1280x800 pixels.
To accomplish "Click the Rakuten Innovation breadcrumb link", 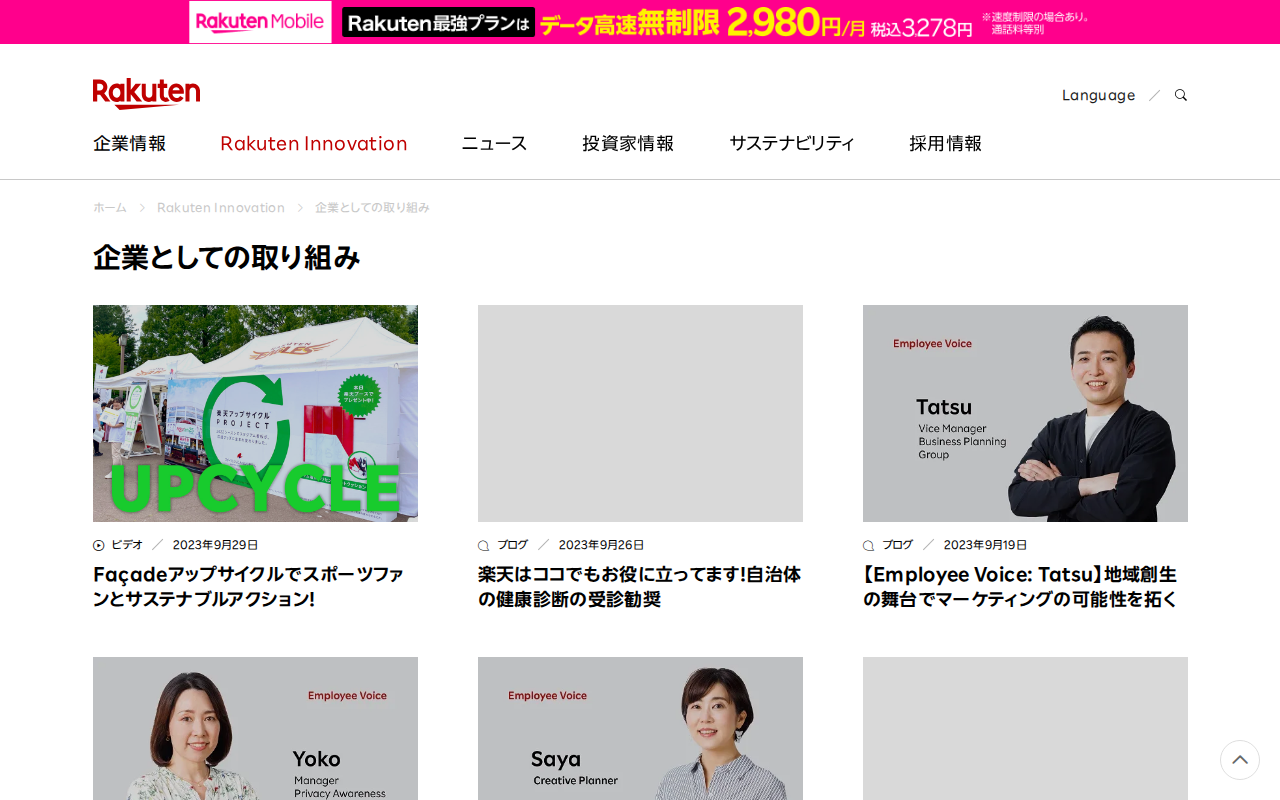I will click(x=221, y=207).
